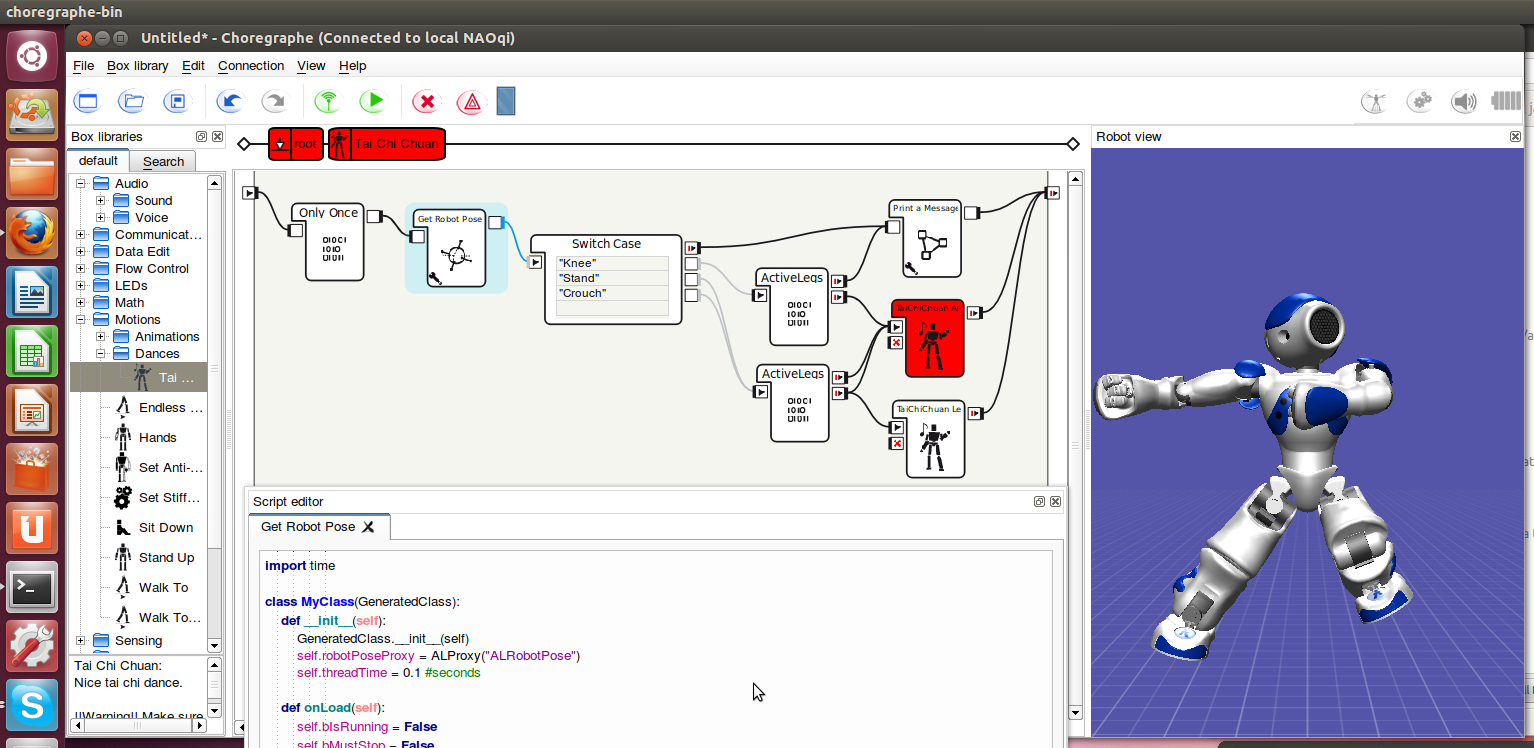
Task: Adjust robot volume with the speaker icon
Action: (x=1463, y=101)
